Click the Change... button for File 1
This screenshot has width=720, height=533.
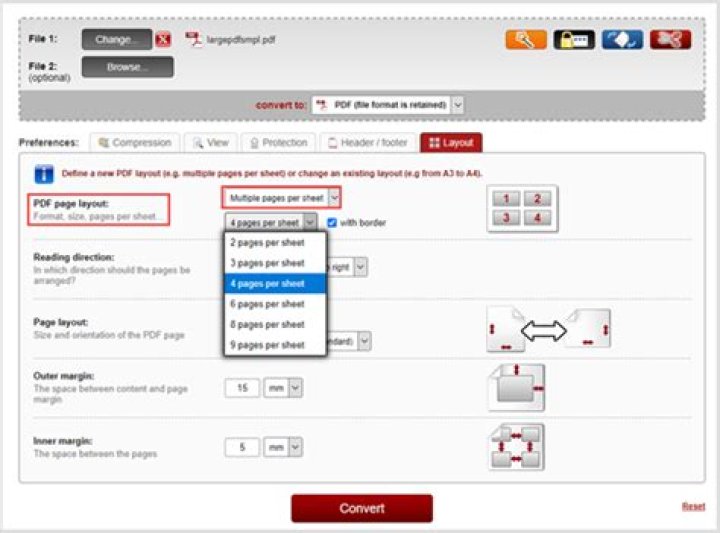tap(117, 39)
